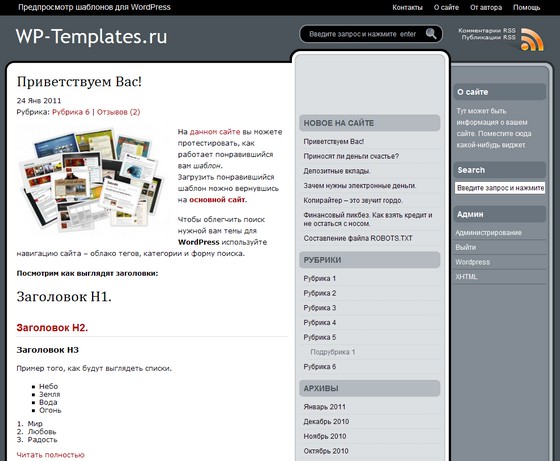Follow the основной сайт link
This screenshot has width=560, height=461.
coord(218,200)
